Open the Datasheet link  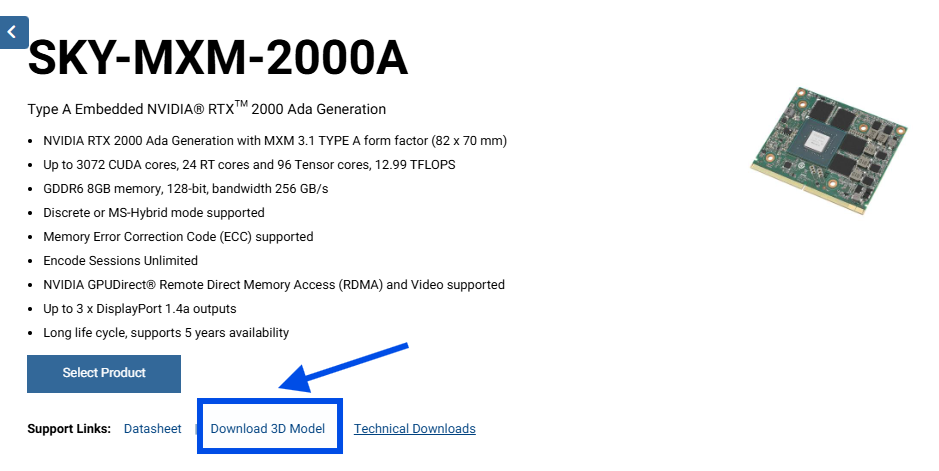pos(152,429)
